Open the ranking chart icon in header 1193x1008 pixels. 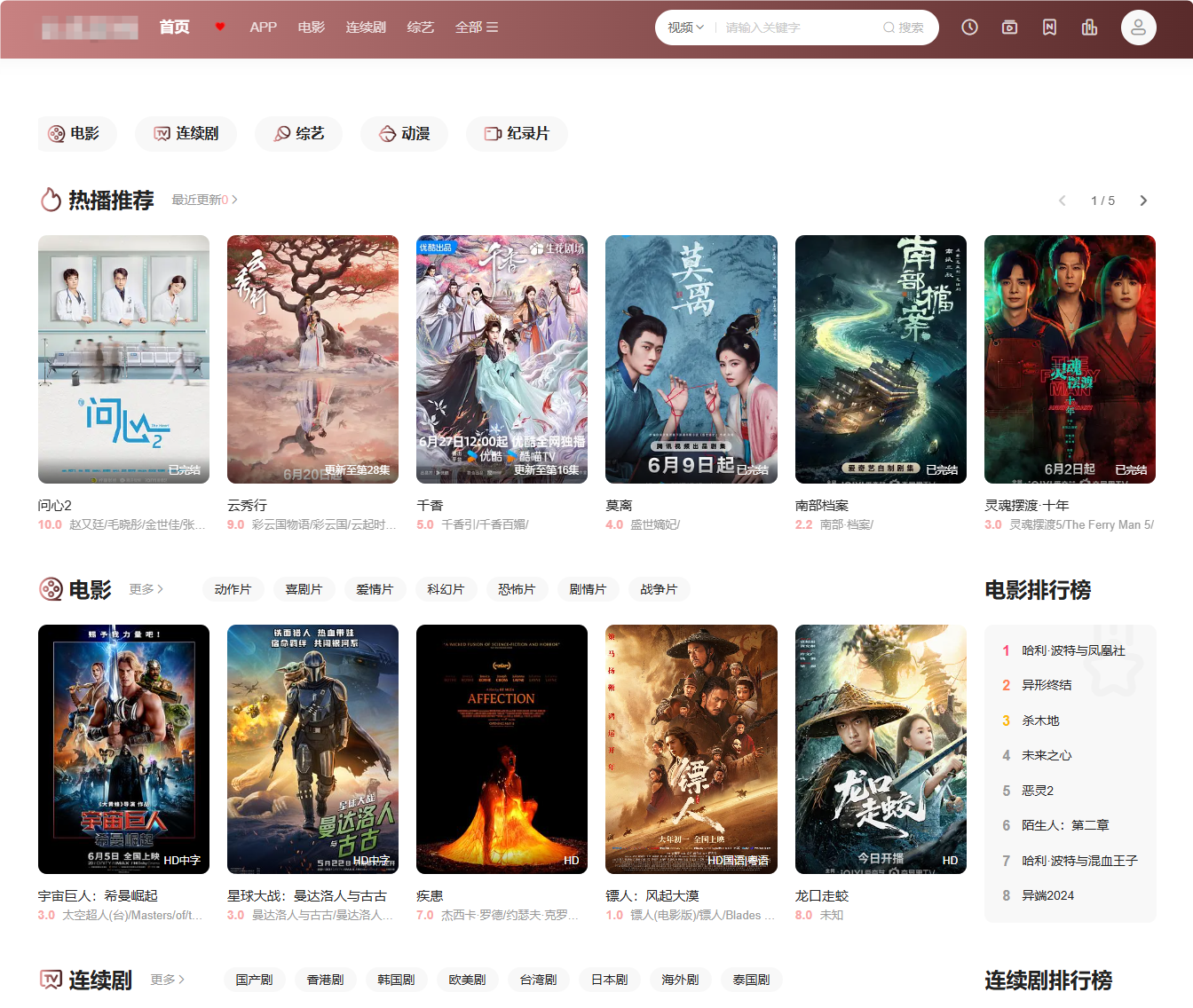click(x=1089, y=28)
